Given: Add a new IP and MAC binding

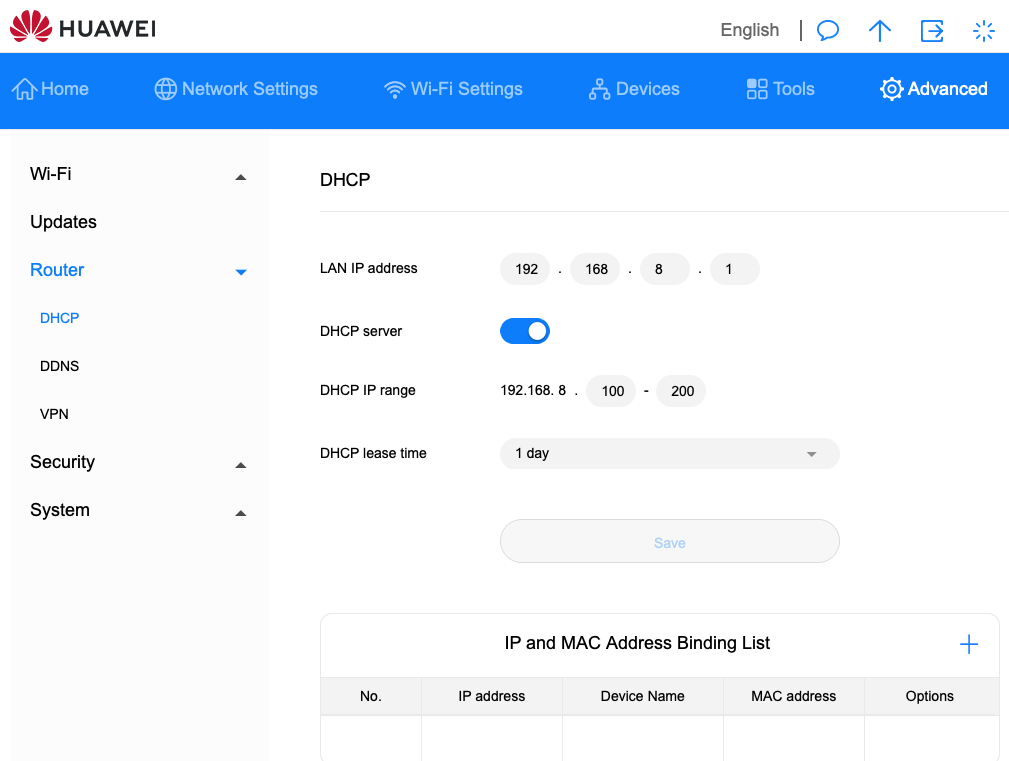Looking at the screenshot, I should point(968,644).
